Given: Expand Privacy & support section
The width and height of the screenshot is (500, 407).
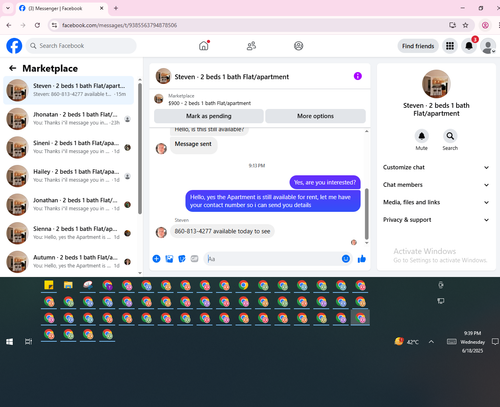Looking at the screenshot, I should 436,220.
